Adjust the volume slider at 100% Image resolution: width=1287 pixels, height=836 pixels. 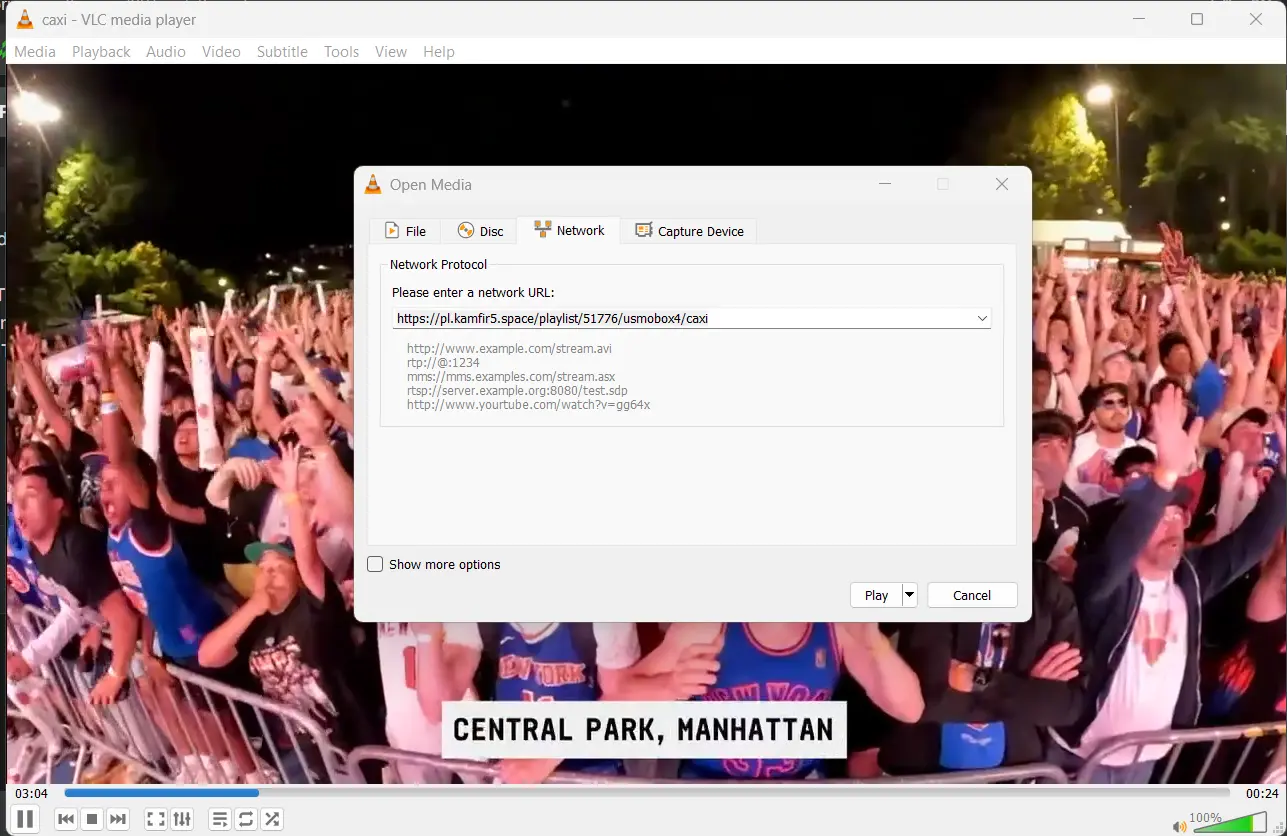[x=1229, y=823]
